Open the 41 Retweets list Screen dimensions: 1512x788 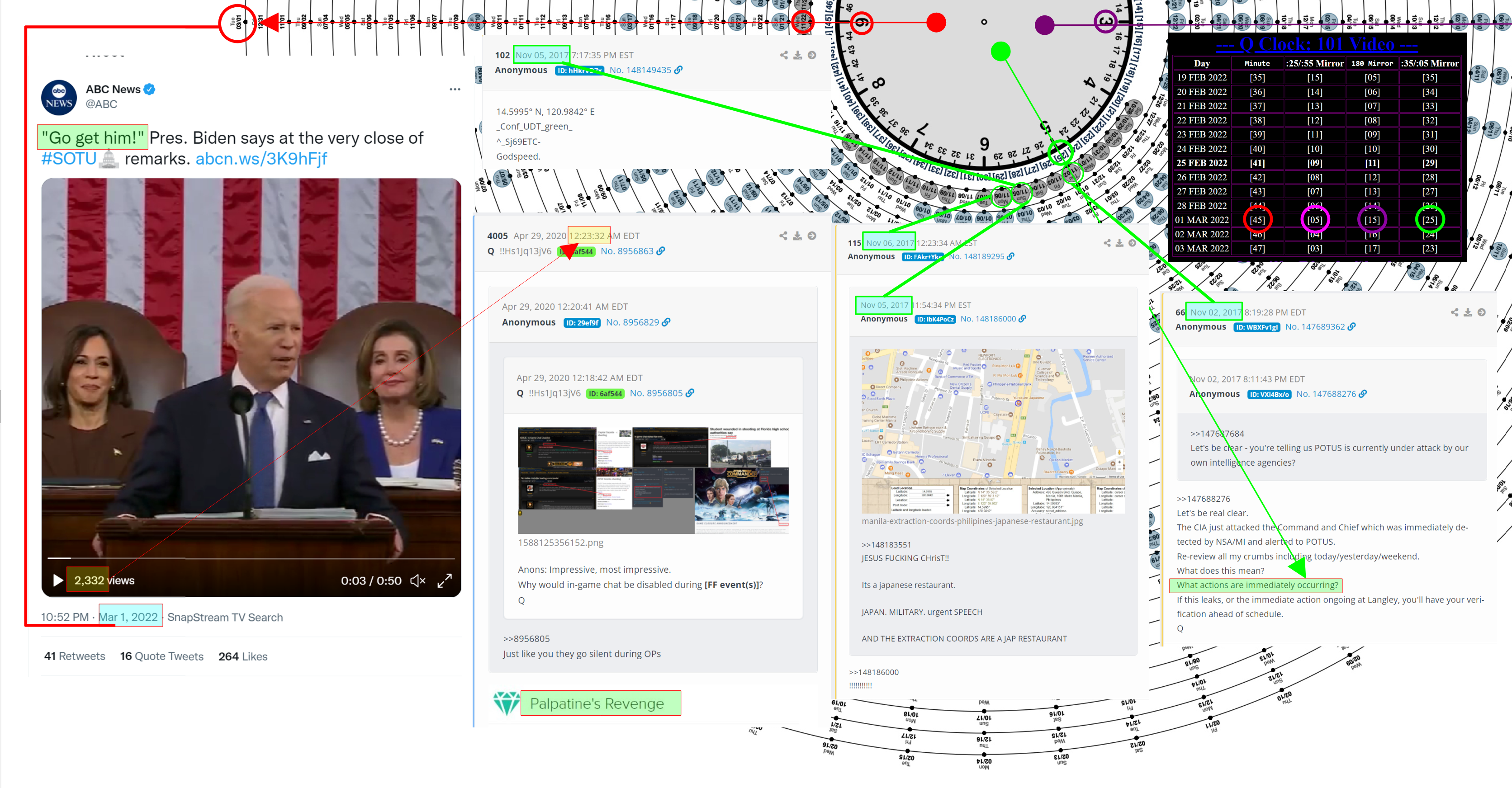pos(75,656)
